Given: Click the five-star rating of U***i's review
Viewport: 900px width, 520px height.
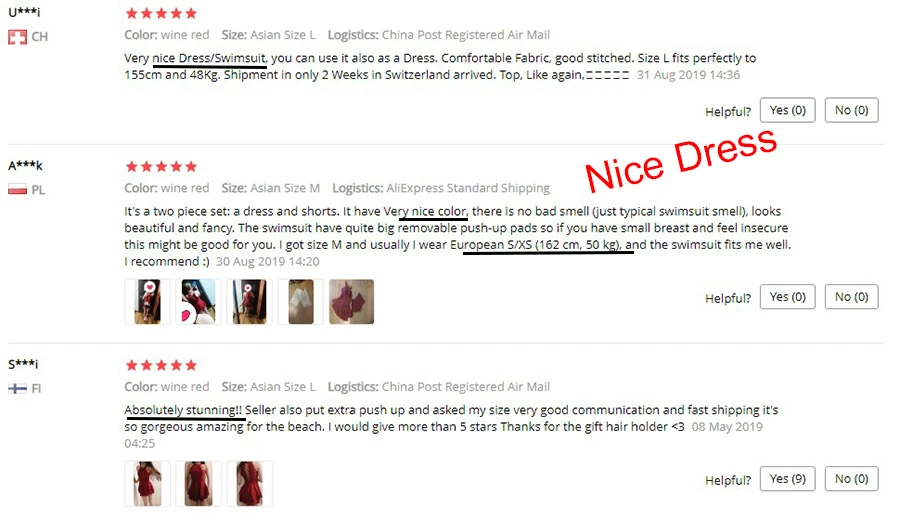Looking at the screenshot, I should pos(161,13).
